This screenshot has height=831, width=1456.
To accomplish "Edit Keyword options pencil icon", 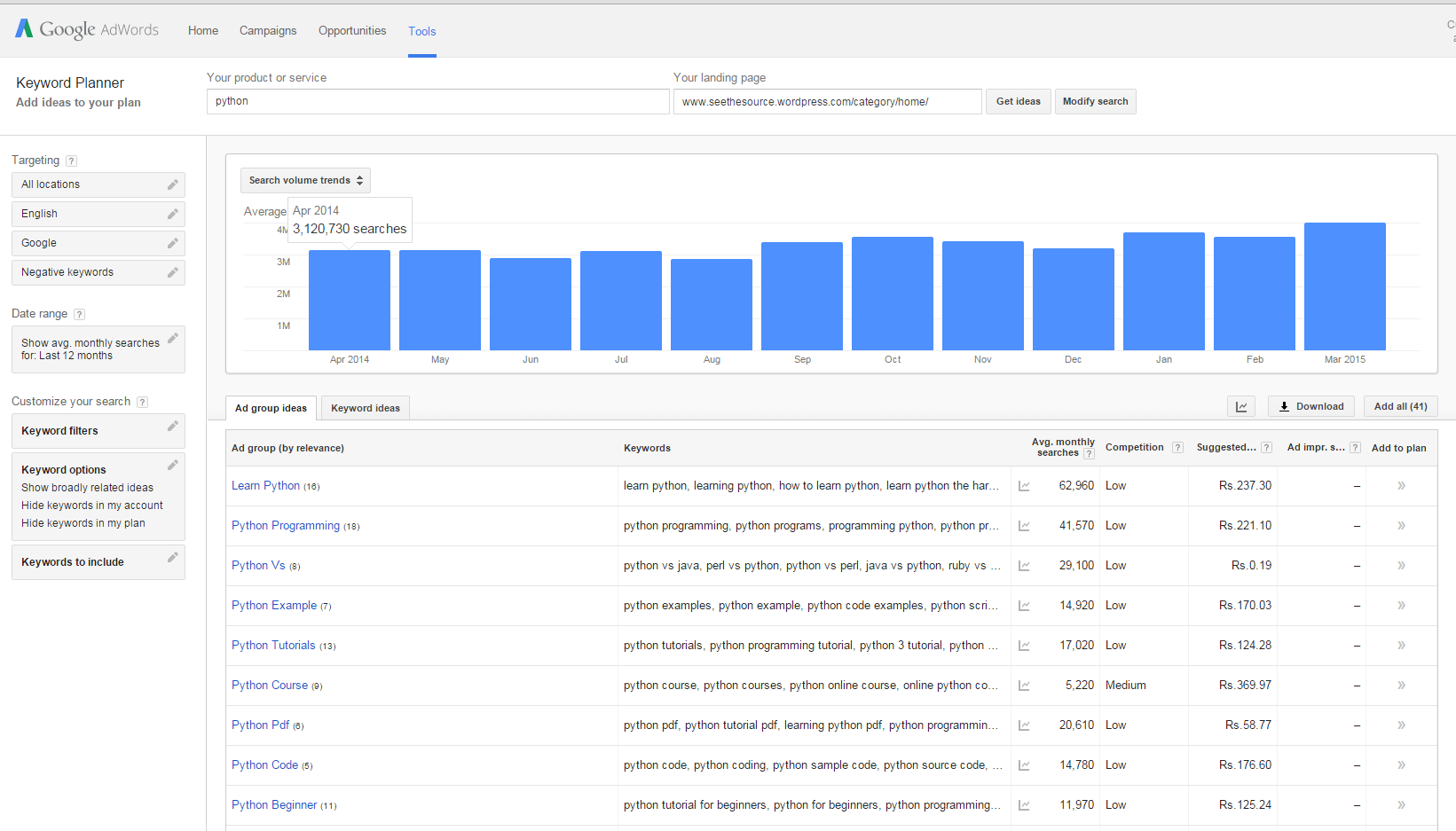I will (x=173, y=465).
